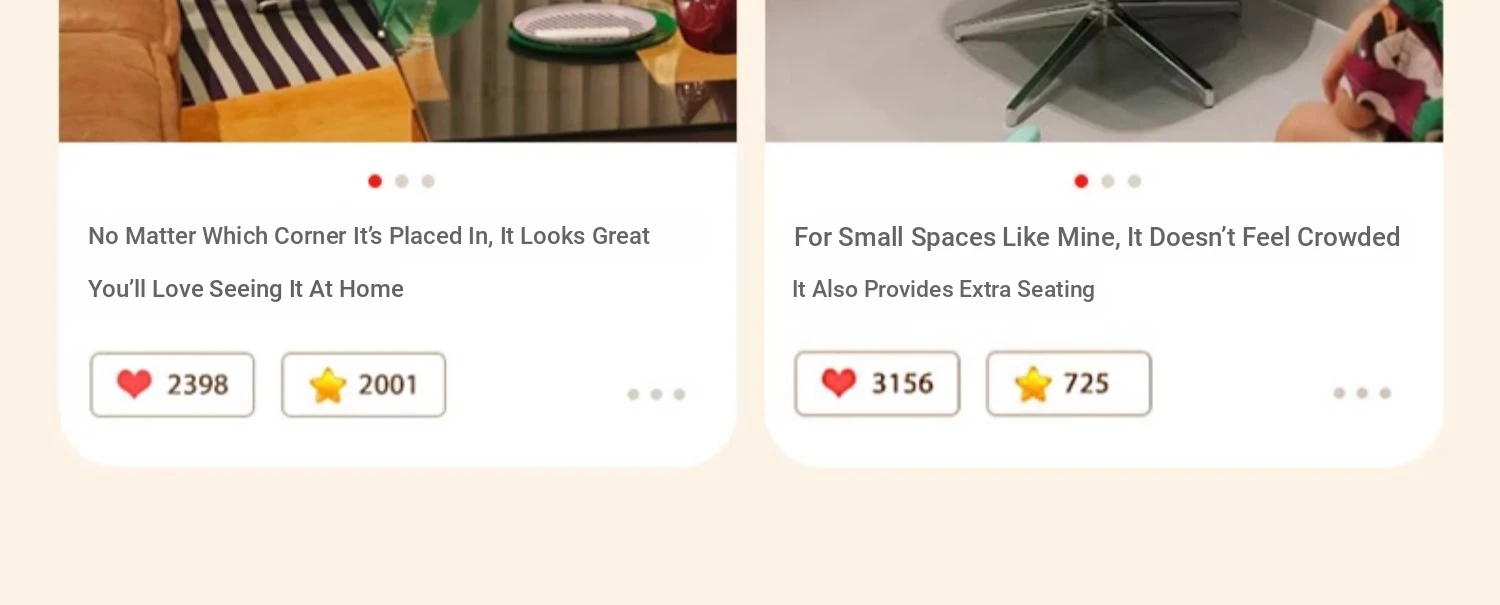Switch to second image dot under the striped-chair photo
The height and width of the screenshot is (605, 1500).
point(401,181)
